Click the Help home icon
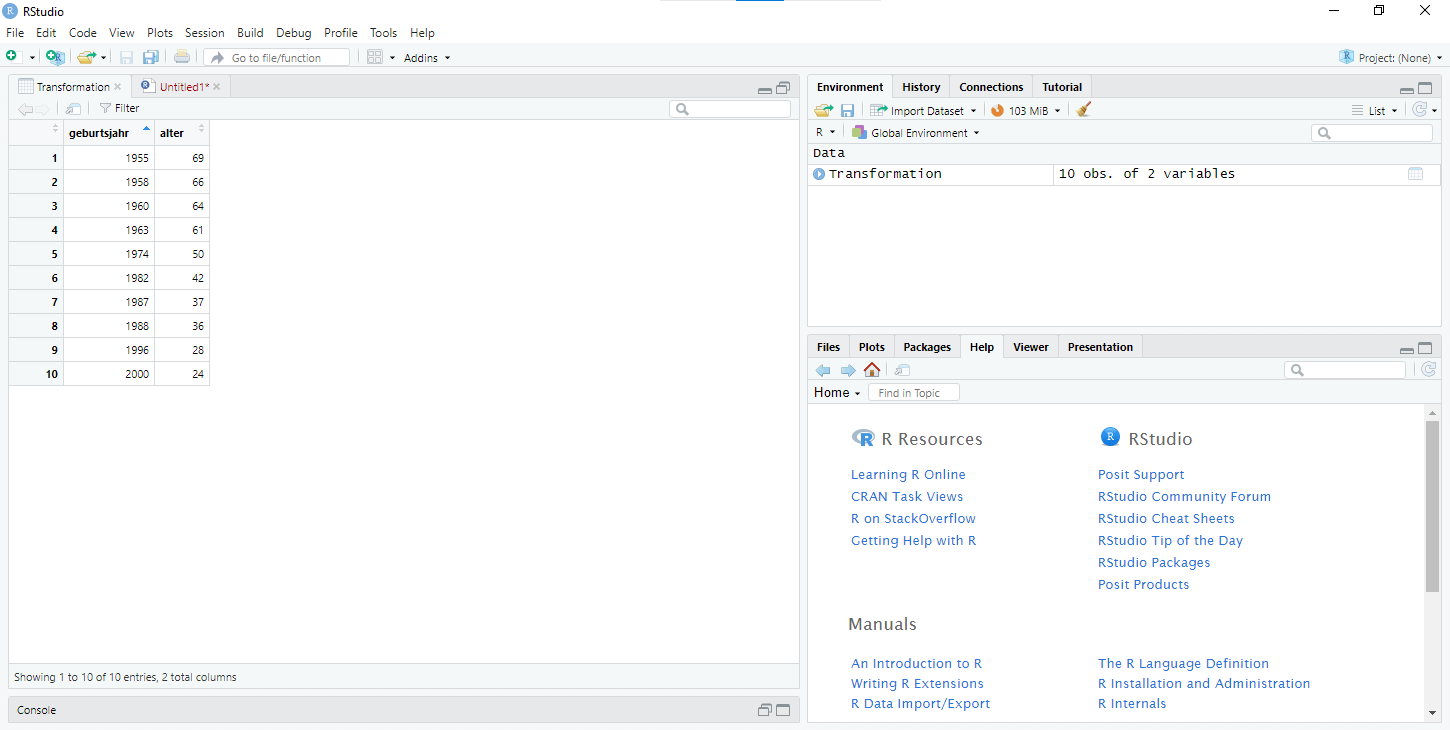Image resolution: width=1450 pixels, height=730 pixels. [x=872, y=370]
